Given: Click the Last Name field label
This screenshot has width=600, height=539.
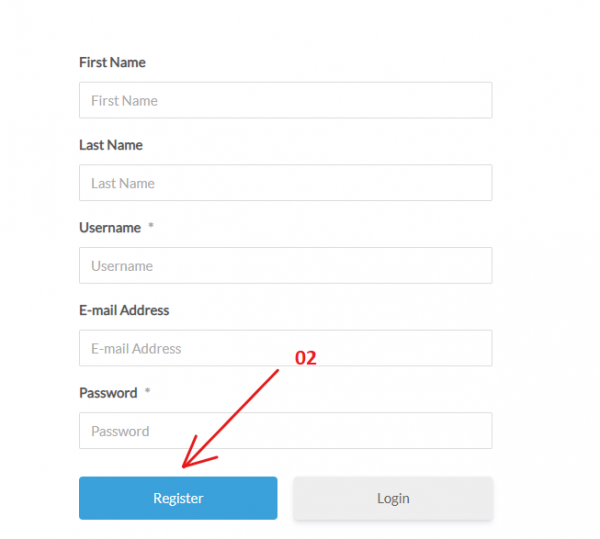Looking at the screenshot, I should [x=111, y=145].
